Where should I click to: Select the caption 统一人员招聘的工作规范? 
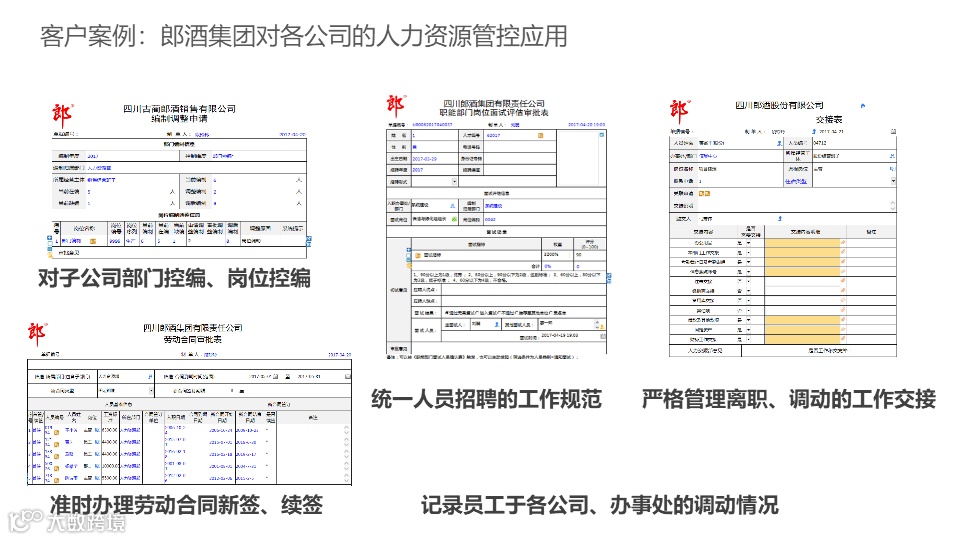point(487,399)
